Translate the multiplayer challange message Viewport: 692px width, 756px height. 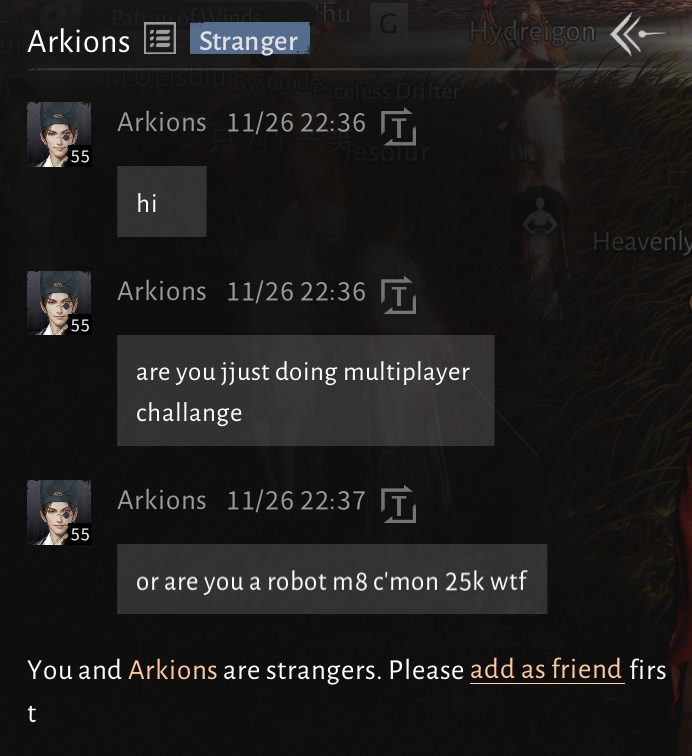click(x=398, y=296)
